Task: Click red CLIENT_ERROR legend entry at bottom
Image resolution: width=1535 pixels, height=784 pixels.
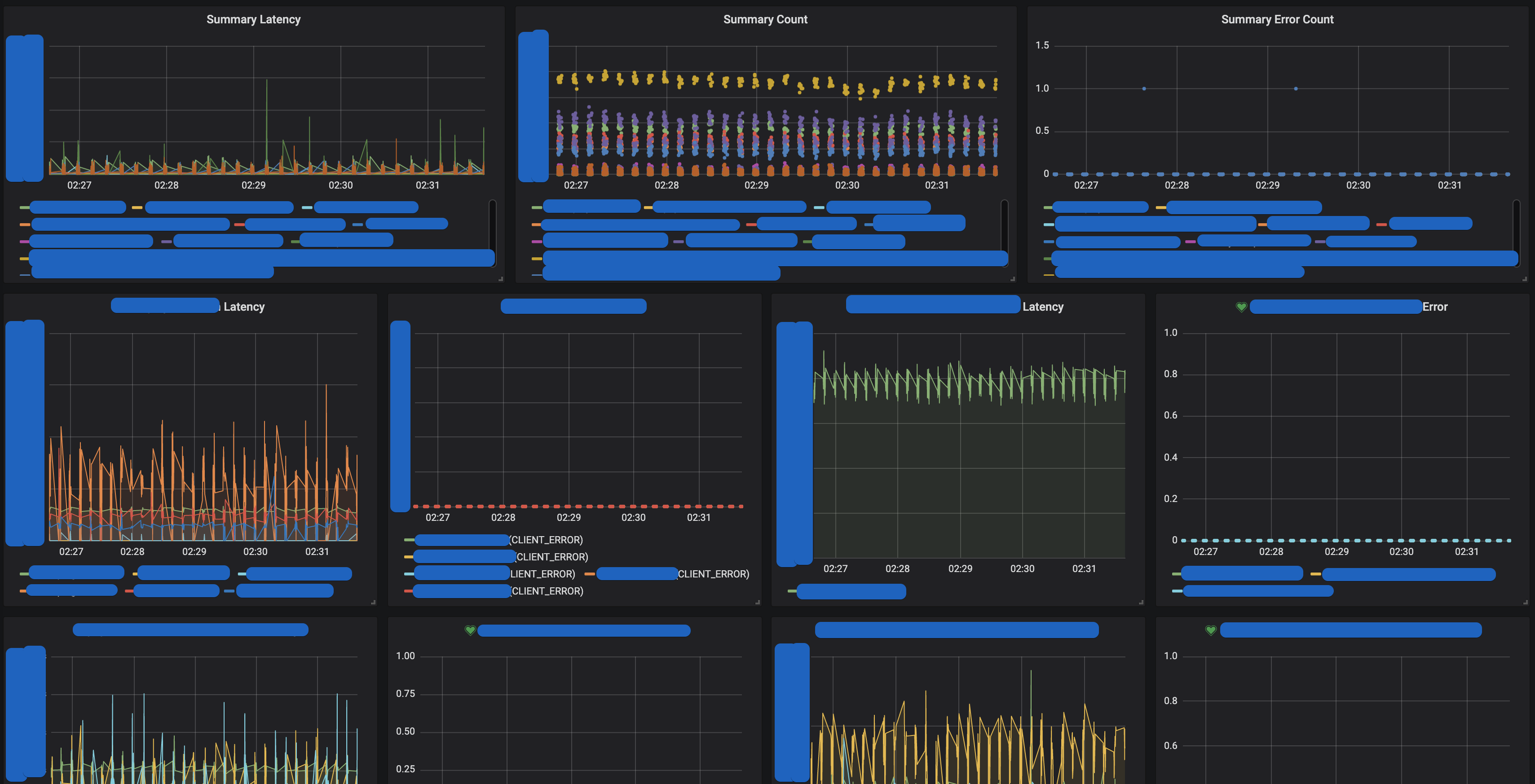Action: (x=547, y=591)
